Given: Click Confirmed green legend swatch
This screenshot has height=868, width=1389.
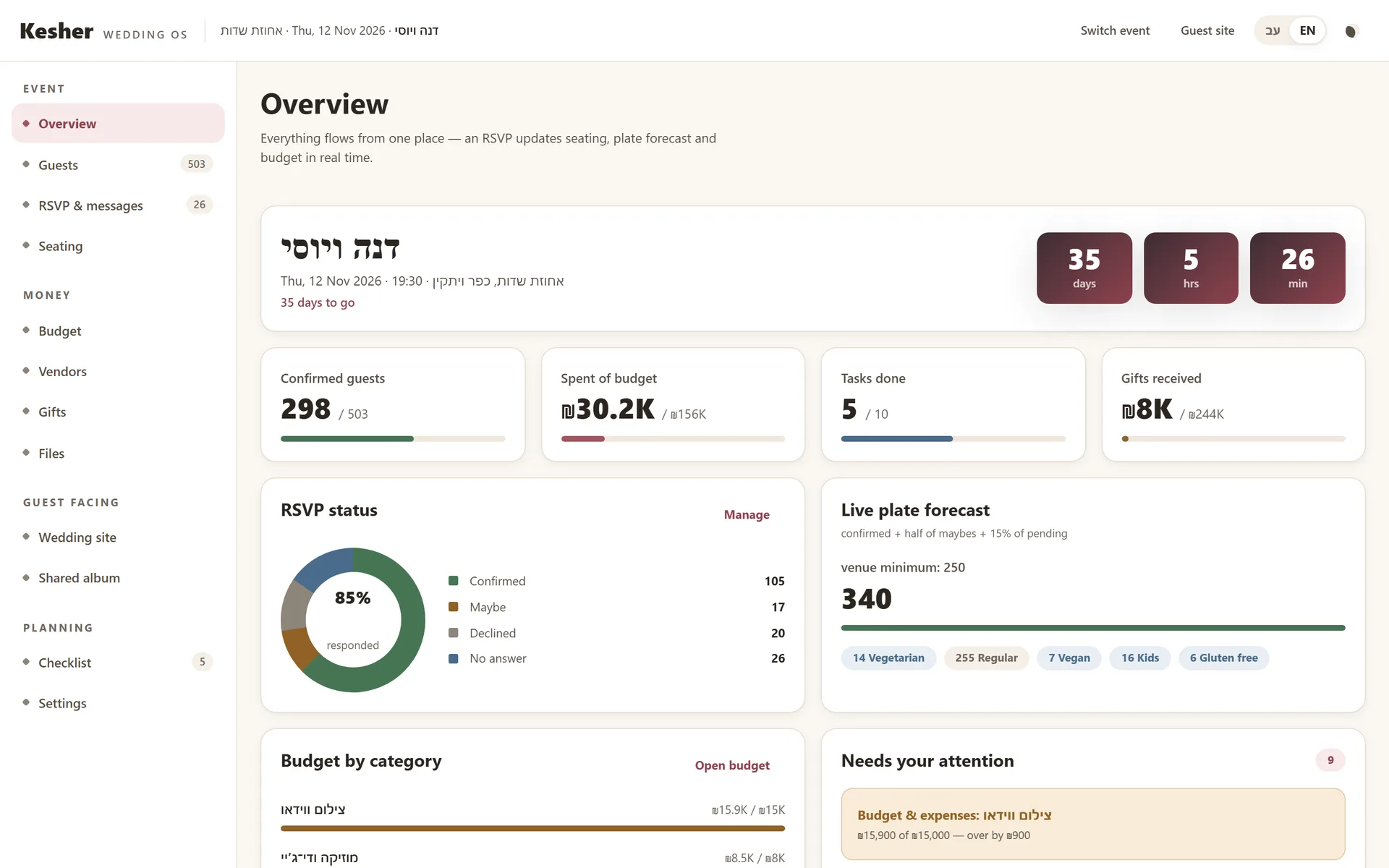Looking at the screenshot, I should point(454,581).
